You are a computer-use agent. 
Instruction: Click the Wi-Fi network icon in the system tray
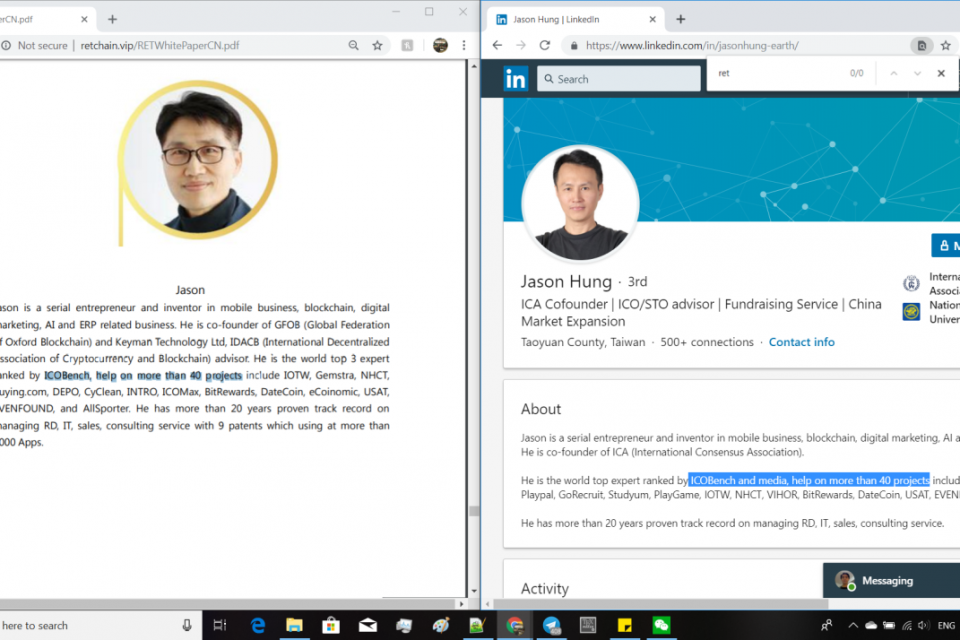pyautogui.click(x=907, y=625)
